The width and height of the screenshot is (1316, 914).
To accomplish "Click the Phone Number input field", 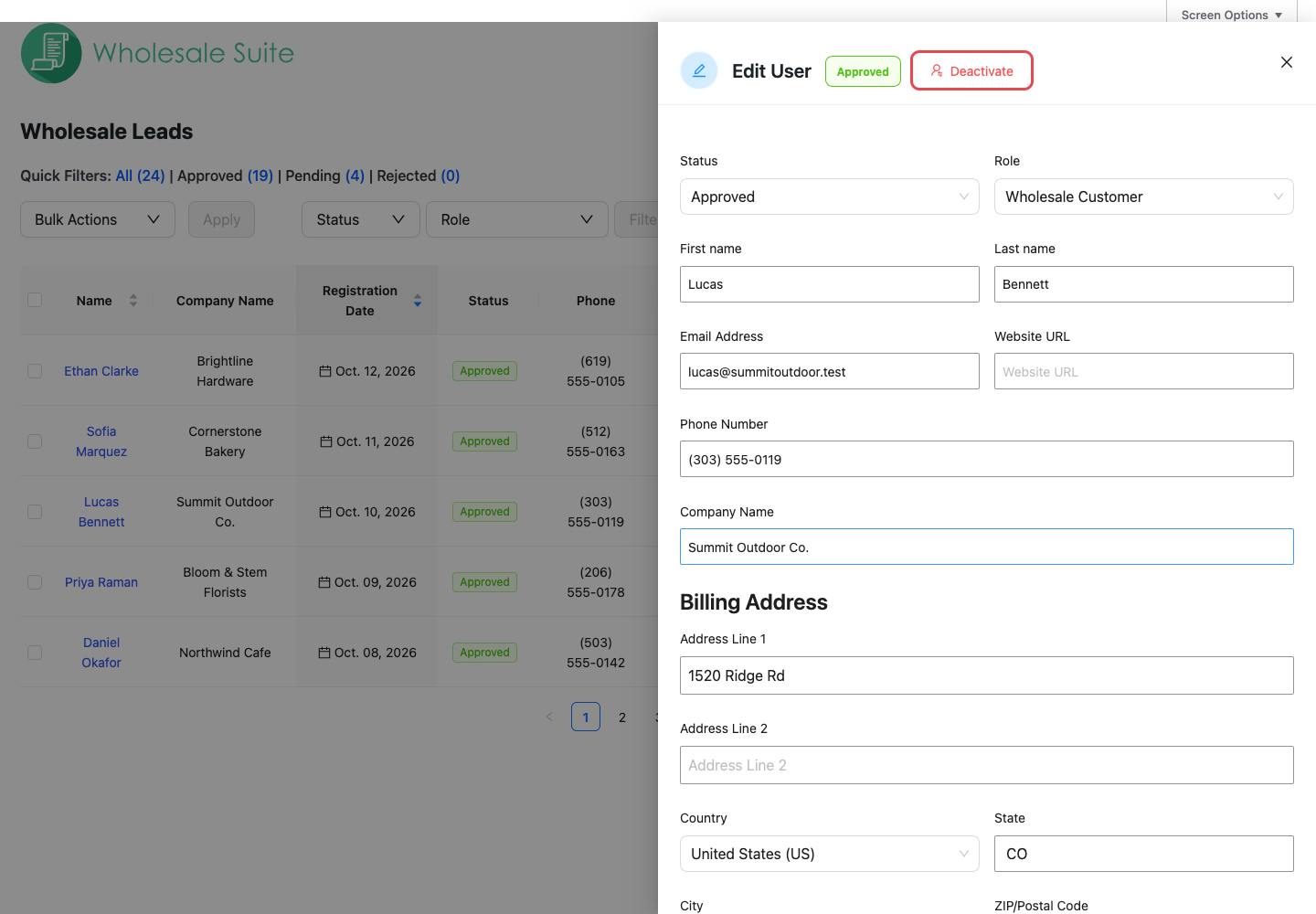I will pos(987,459).
